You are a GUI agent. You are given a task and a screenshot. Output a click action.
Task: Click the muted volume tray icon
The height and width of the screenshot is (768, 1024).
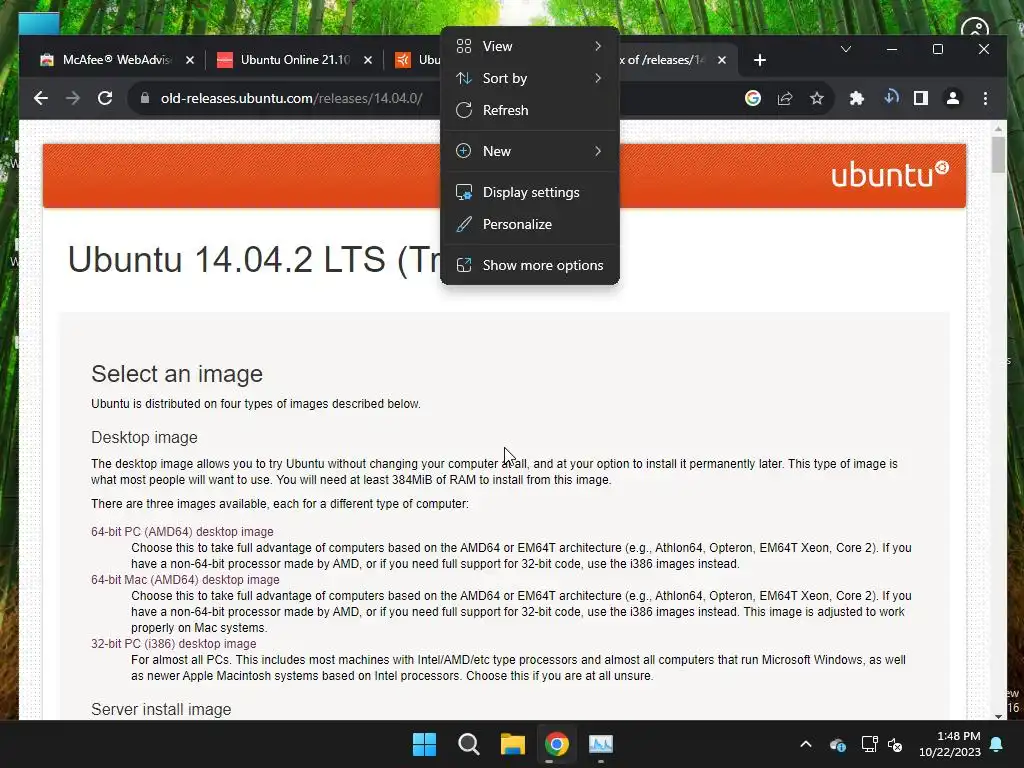click(x=895, y=744)
